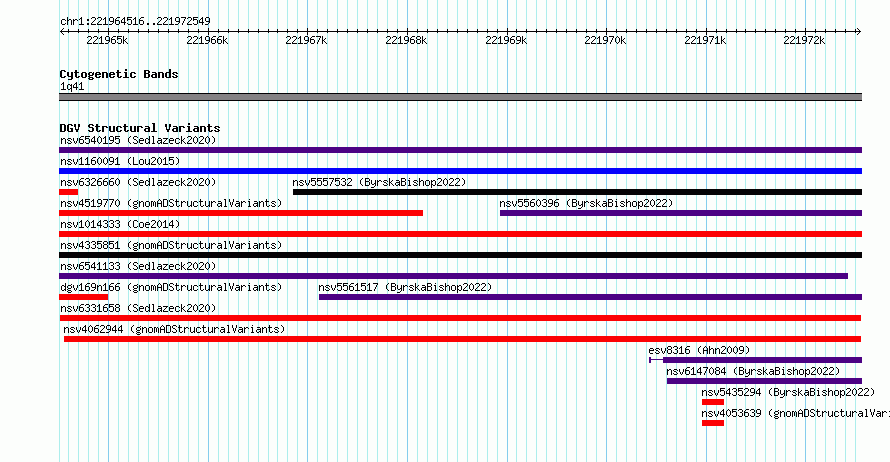Click the nsv6326660 (Sedlazeck2020) label
890x462 pixels.
pos(138,182)
